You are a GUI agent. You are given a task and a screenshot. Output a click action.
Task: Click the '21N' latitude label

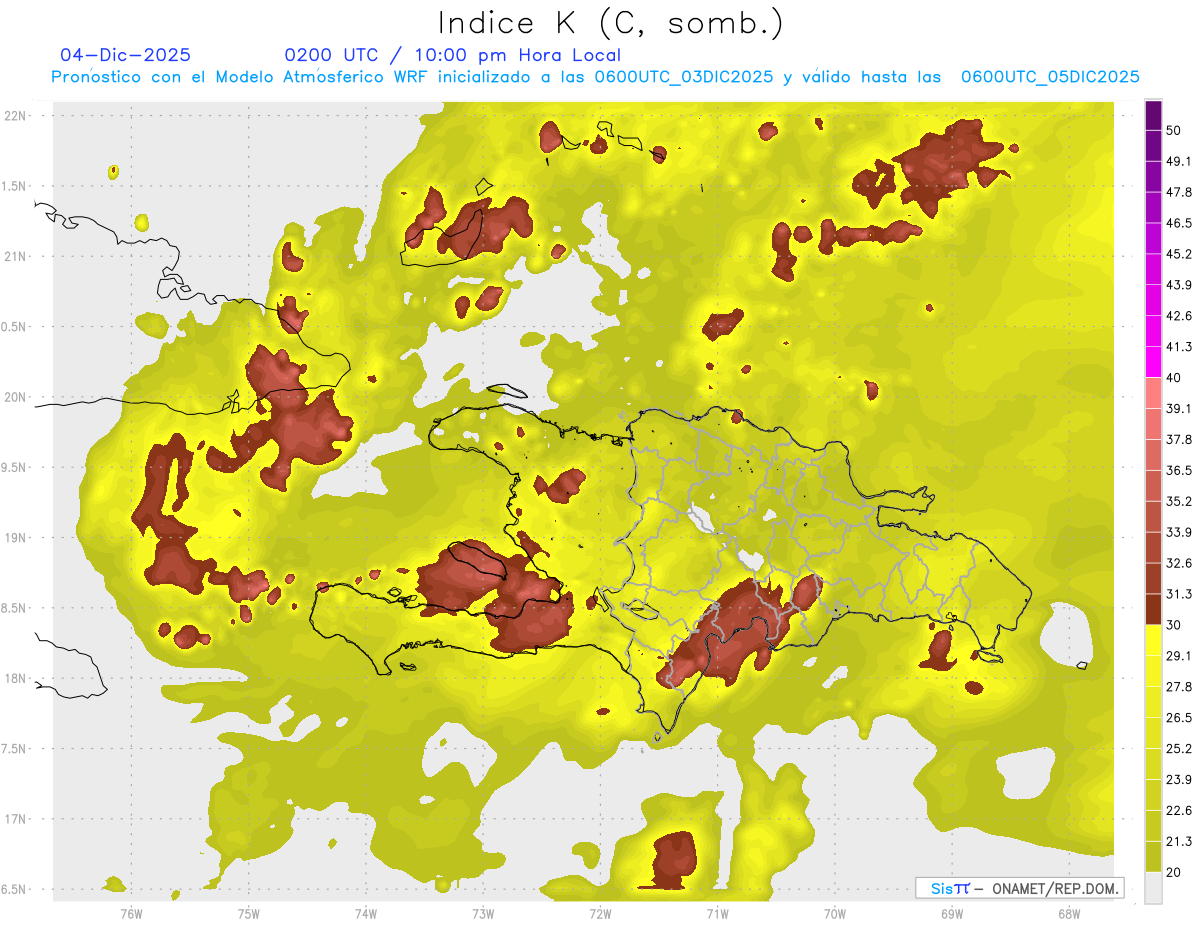(17, 256)
